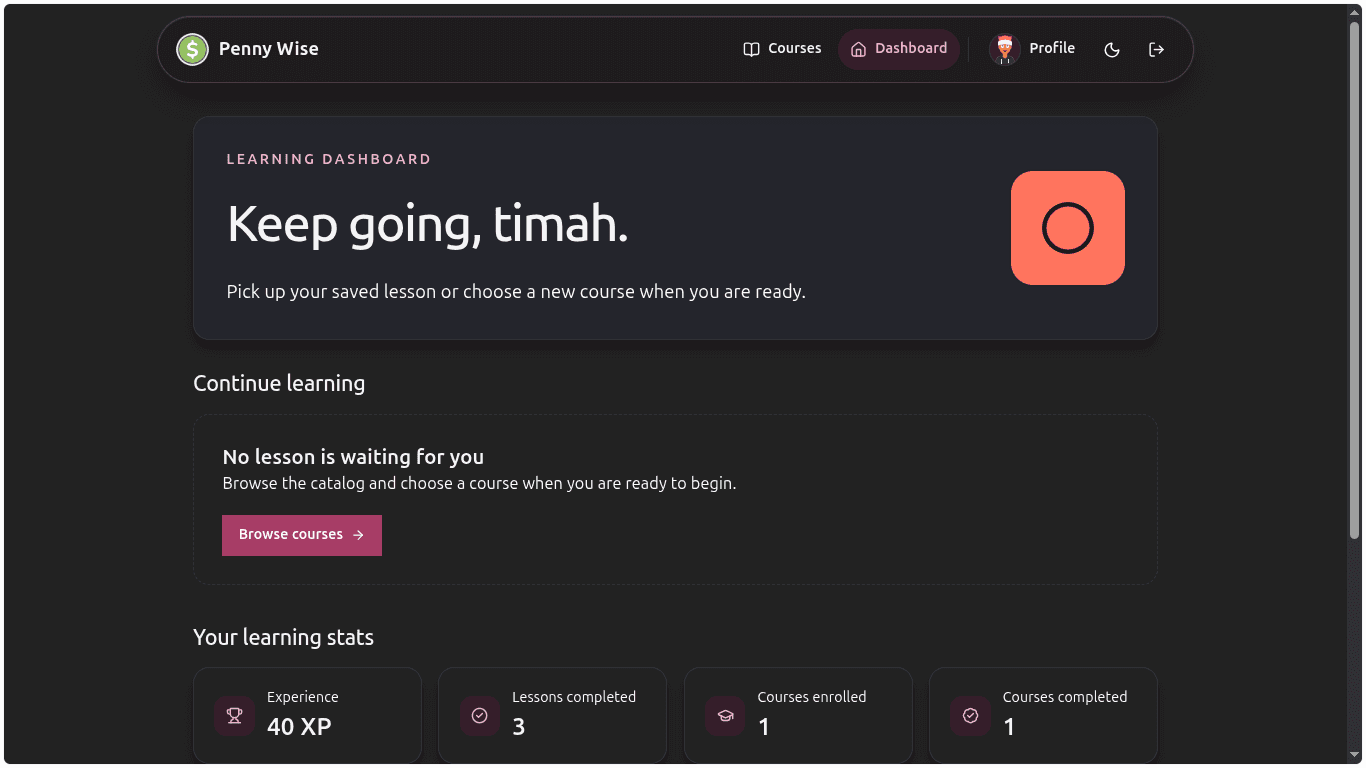This screenshot has height=768, width=1366.
Task: Click the open book Courses icon
Action: pyautogui.click(x=752, y=49)
